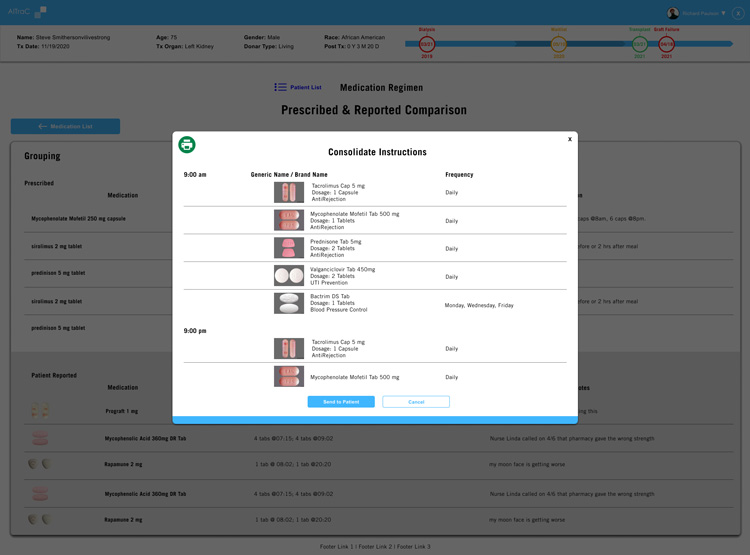Click the 'Bactrim DS Tab' medication text
This screenshot has height=555, width=750.
pos(330,296)
